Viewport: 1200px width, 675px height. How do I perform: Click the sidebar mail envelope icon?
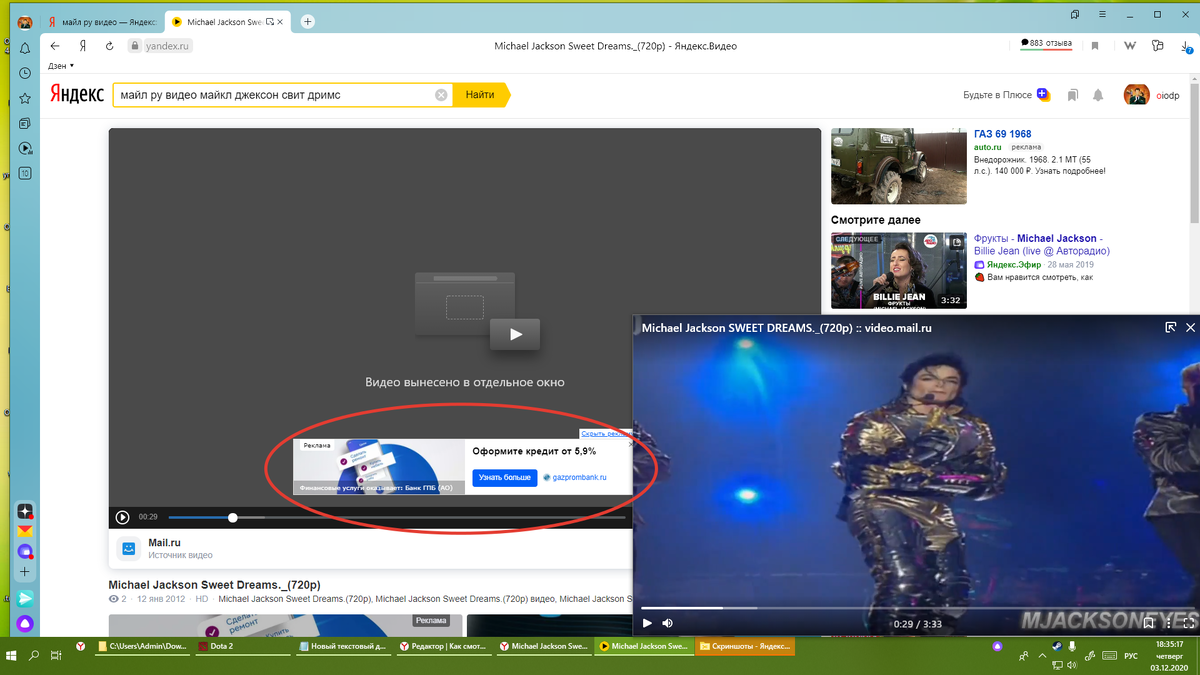point(25,532)
